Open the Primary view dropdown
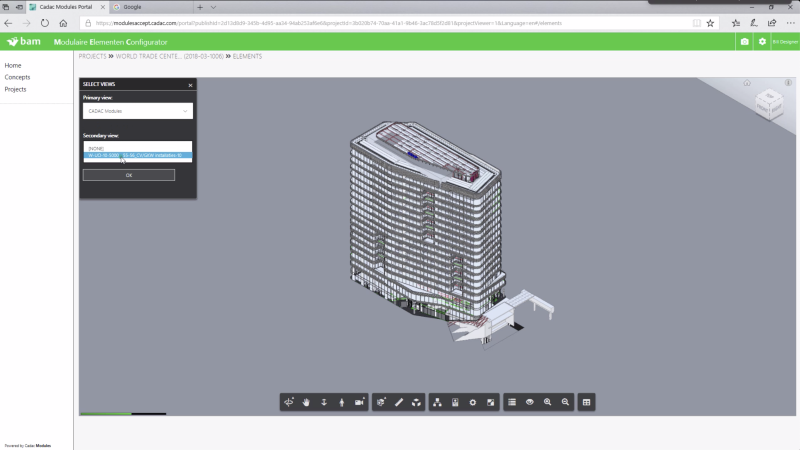 (x=137, y=111)
